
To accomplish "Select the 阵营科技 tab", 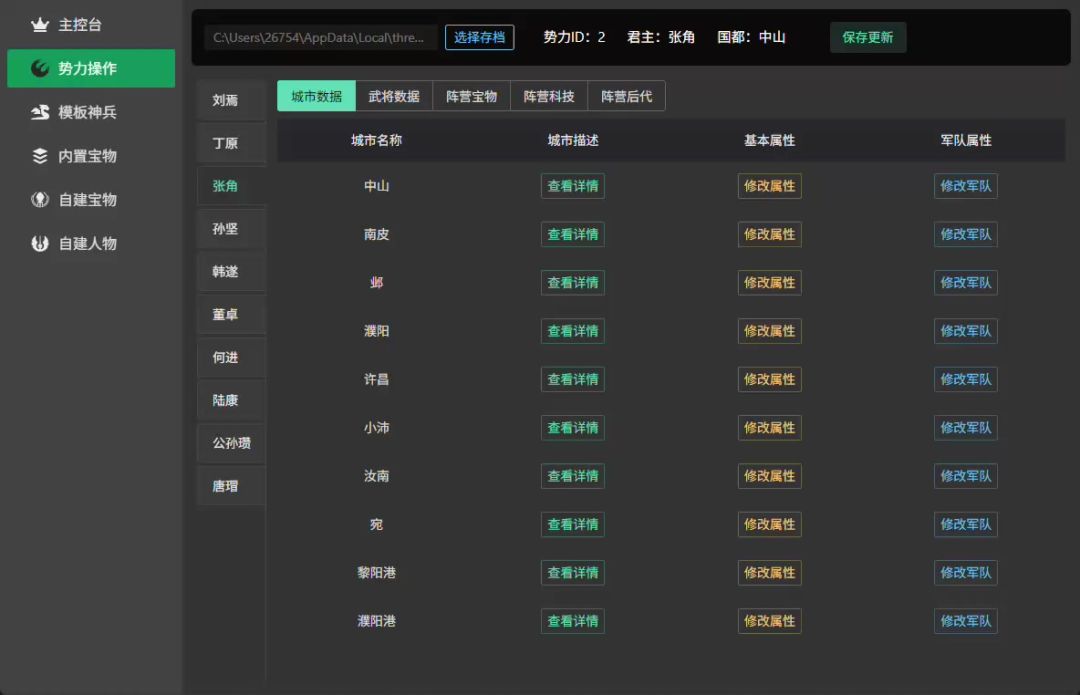I will click(549, 97).
